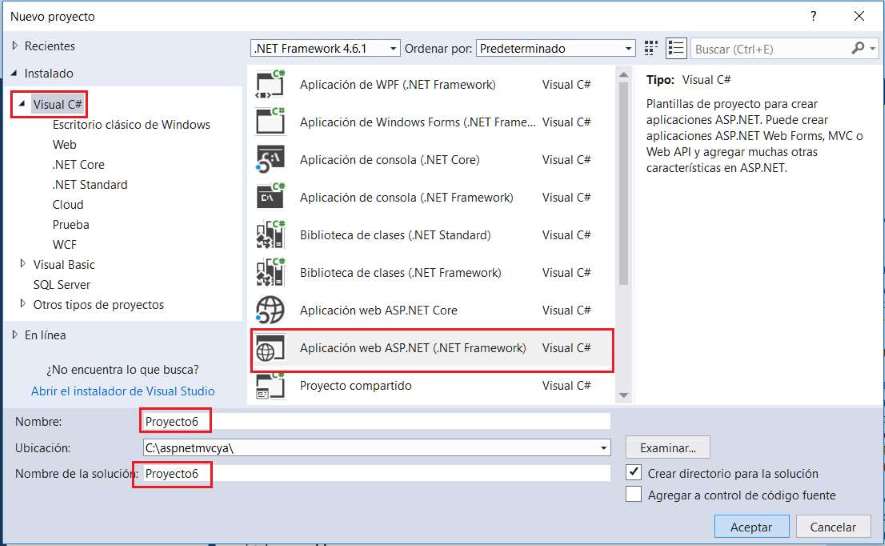Screen dimensions: 885x546
Task: Select 'Aplicación de Windows Forms' template text
Action: tap(418, 122)
